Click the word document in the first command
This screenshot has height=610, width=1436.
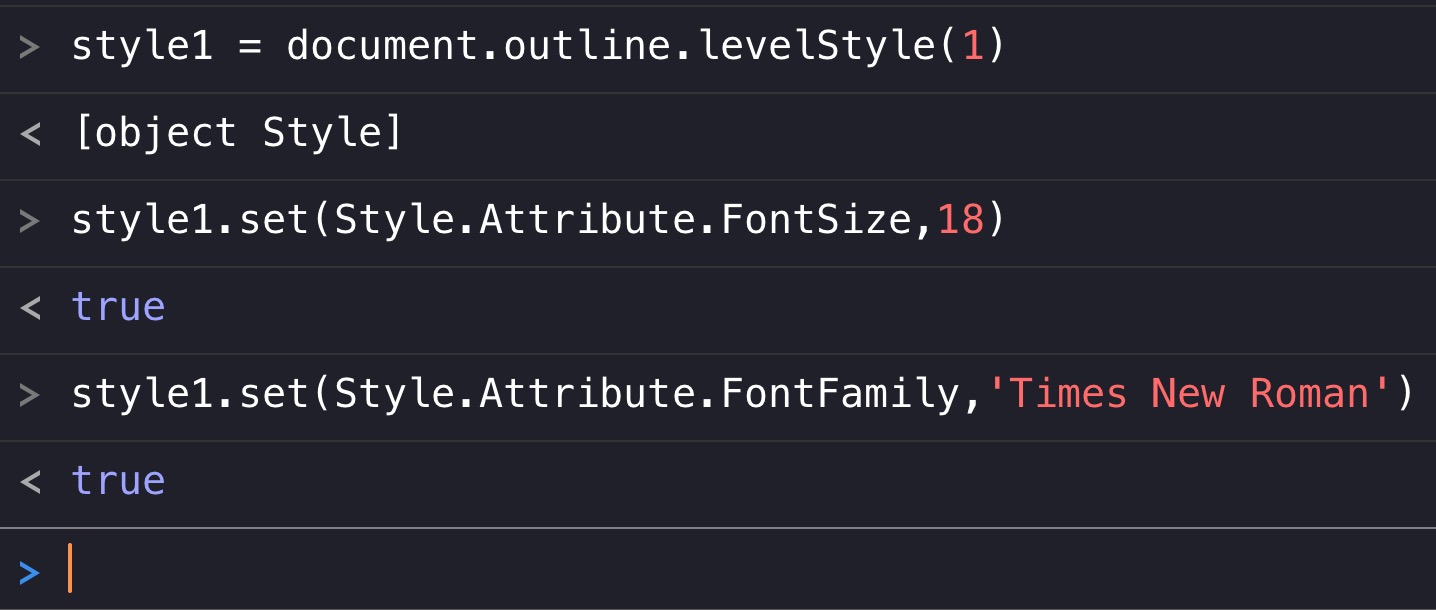(x=383, y=47)
